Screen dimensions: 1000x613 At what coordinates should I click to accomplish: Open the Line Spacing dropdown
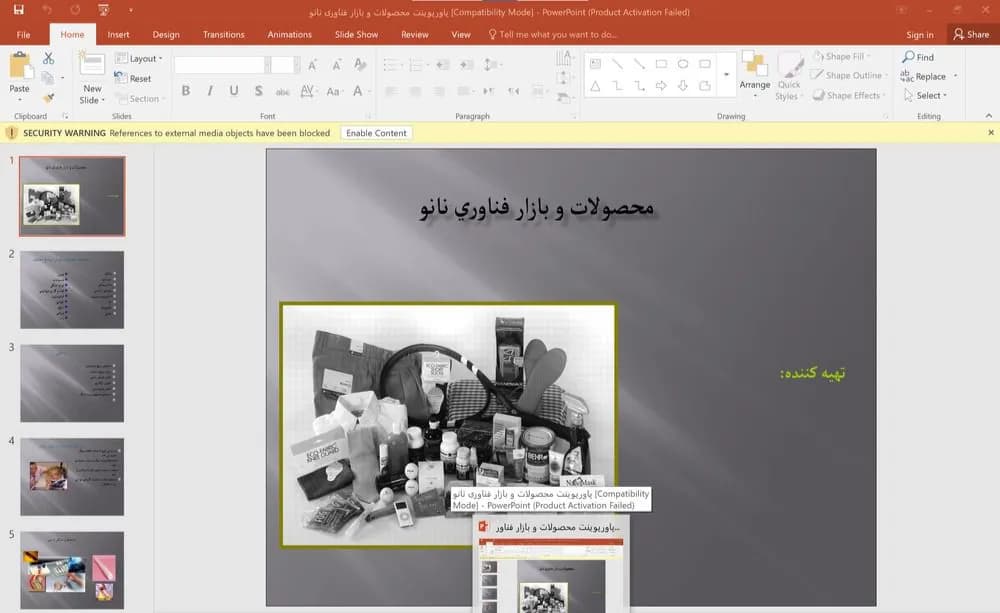point(492,64)
